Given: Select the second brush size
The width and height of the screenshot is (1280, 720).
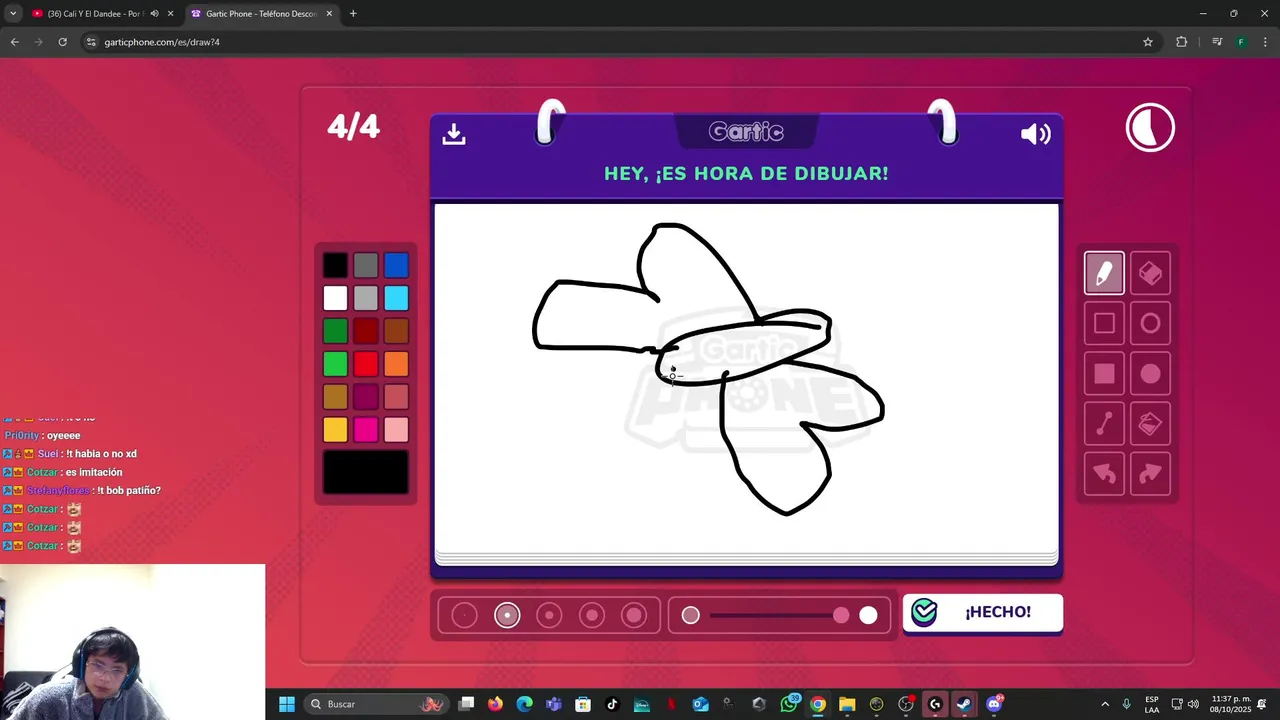Looking at the screenshot, I should (507, 616).
